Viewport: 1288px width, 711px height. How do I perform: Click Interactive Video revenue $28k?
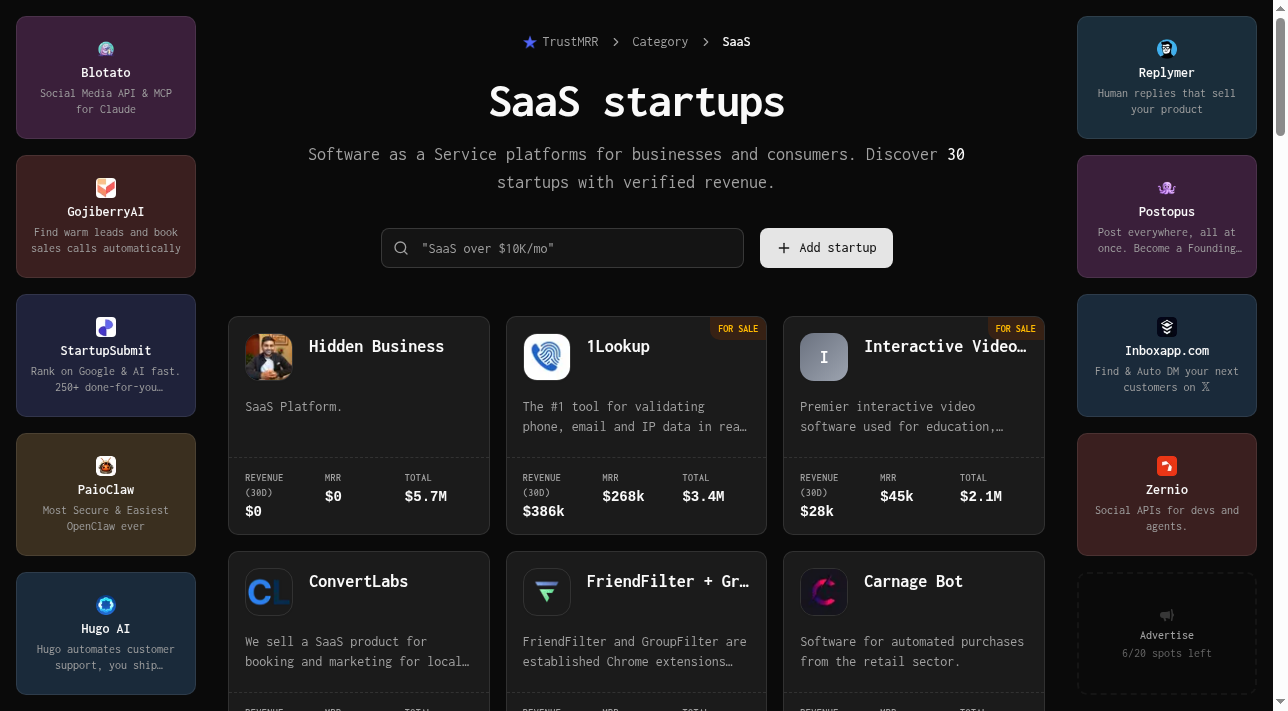(x=817, y=511)
